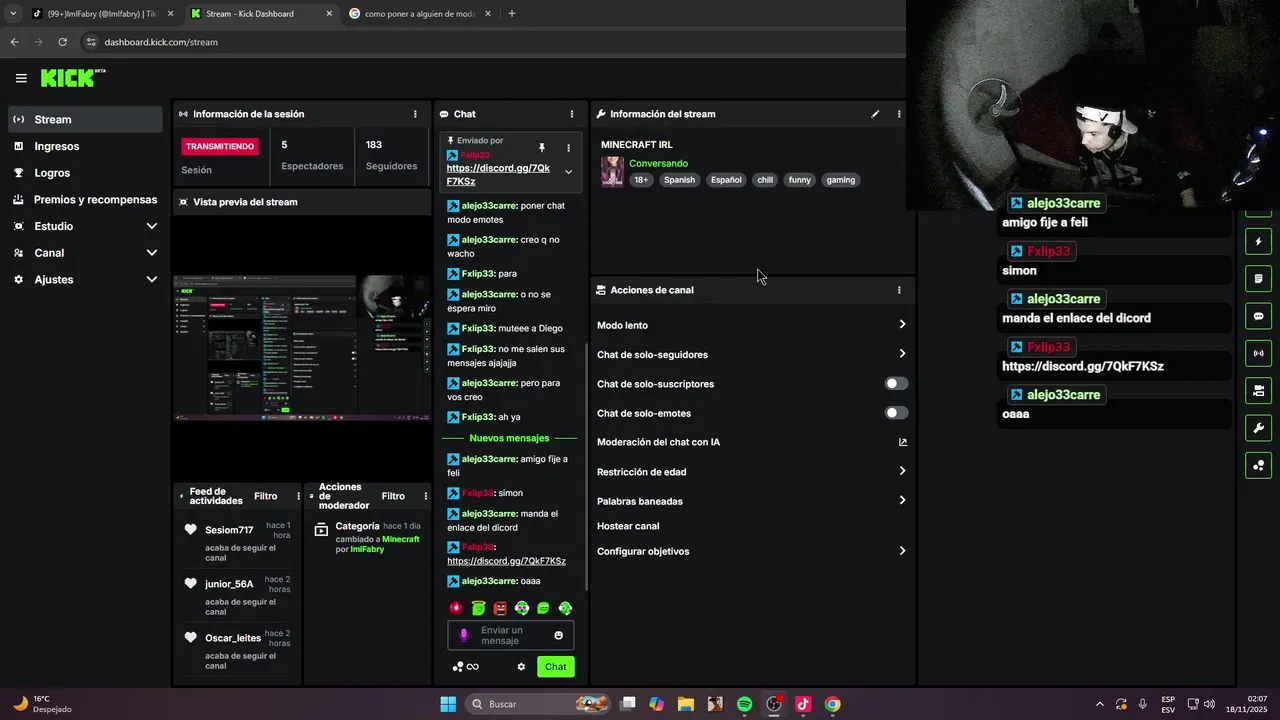This screenshot has height=720, width=1280.
Task: Click Hostear canal
Action: (x=628, y=526)
